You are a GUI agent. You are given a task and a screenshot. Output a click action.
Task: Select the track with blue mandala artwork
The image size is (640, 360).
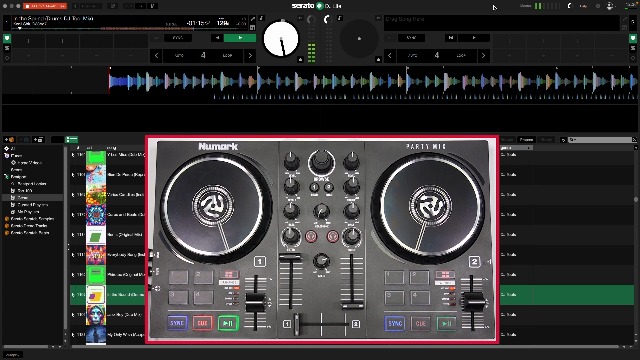click(96, 215)
